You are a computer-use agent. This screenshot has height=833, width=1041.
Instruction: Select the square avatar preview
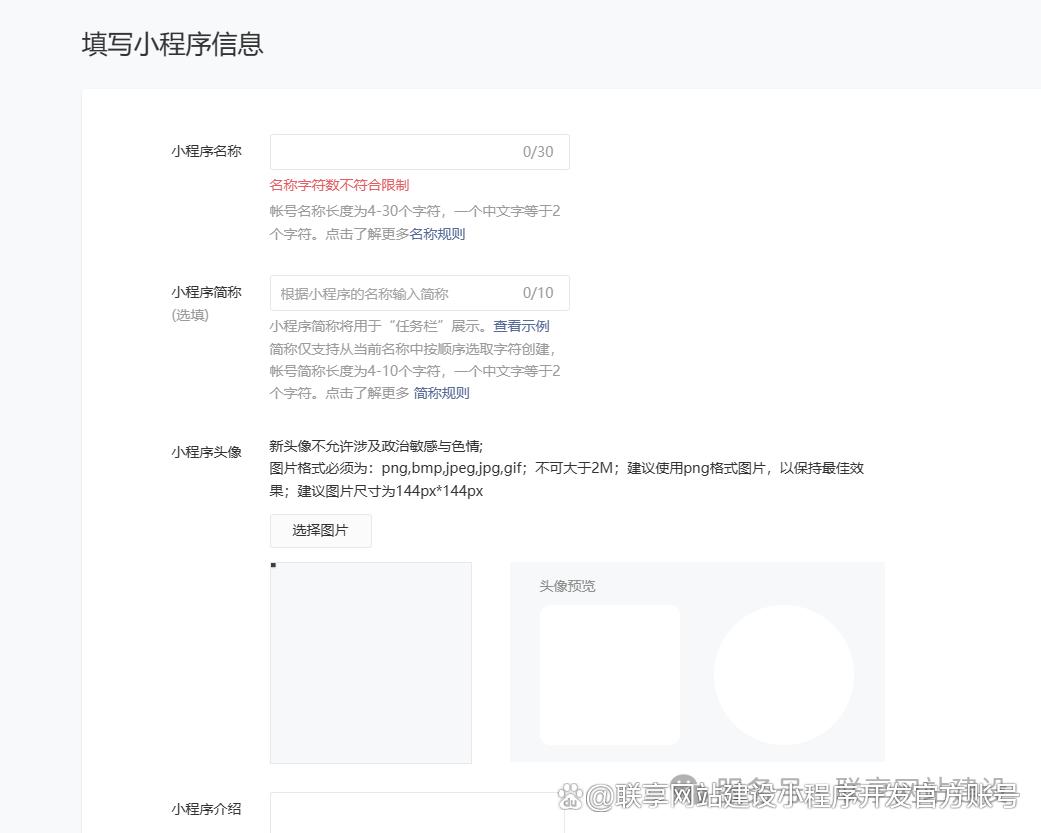pyautogui.click(x=609, y=675)
